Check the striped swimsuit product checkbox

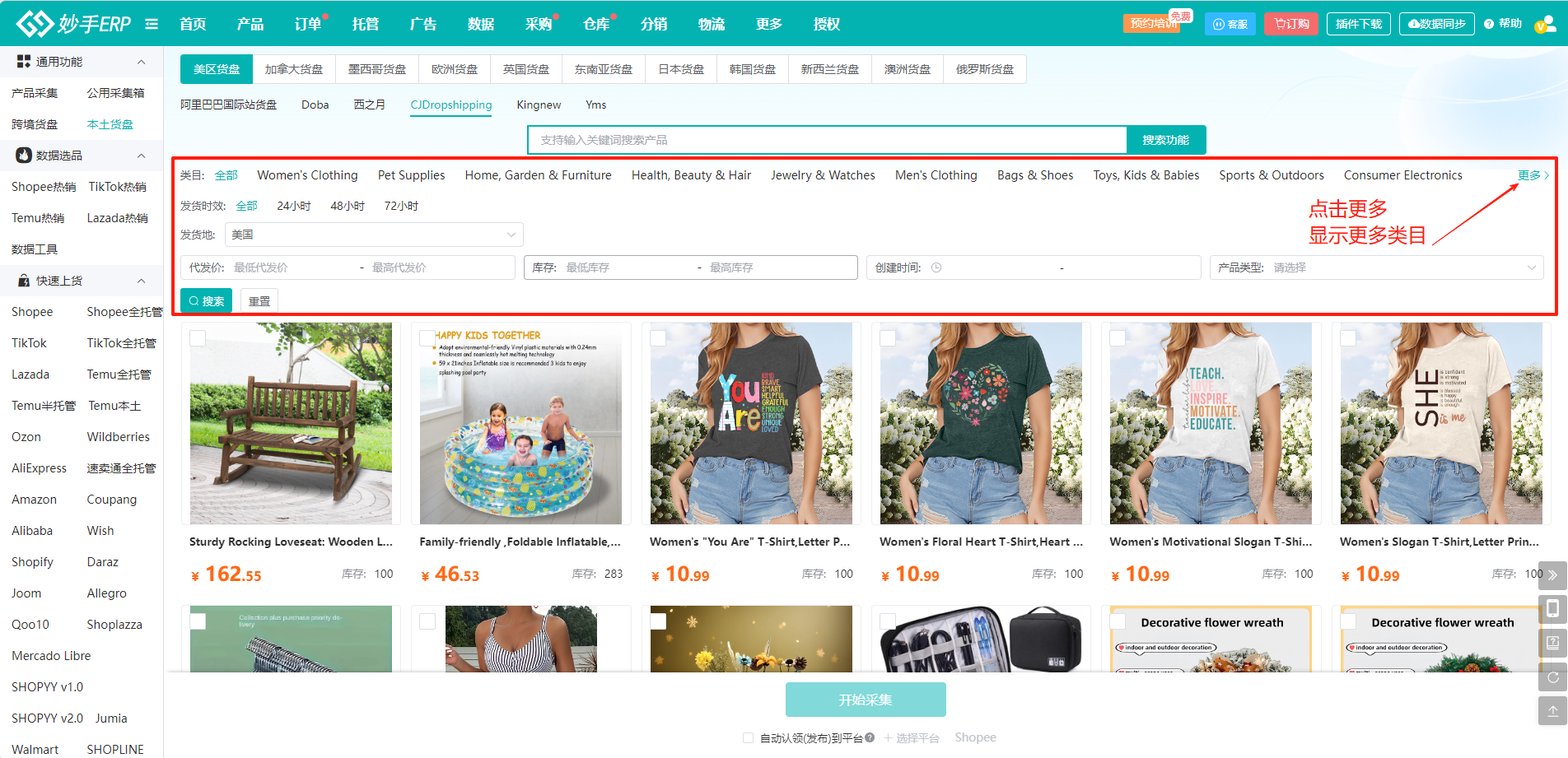[427, 621]
